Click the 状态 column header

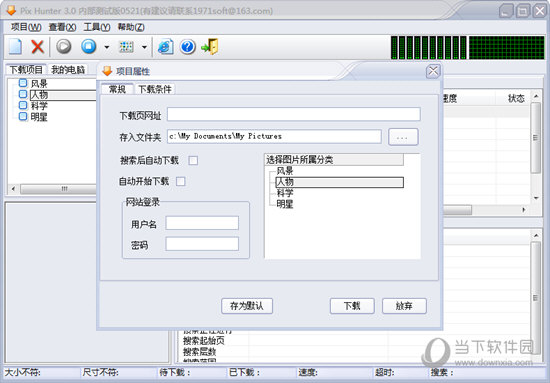516,99
